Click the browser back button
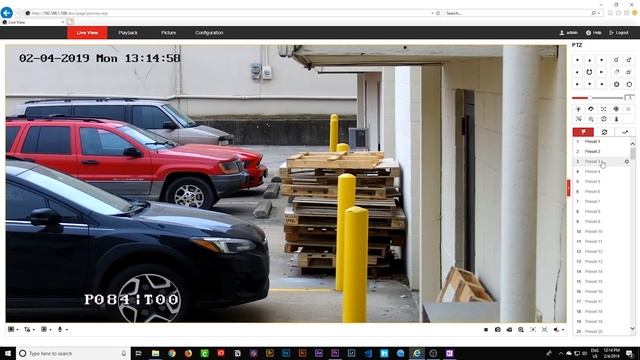The image size is (640, 360). [x=7, y=13]
